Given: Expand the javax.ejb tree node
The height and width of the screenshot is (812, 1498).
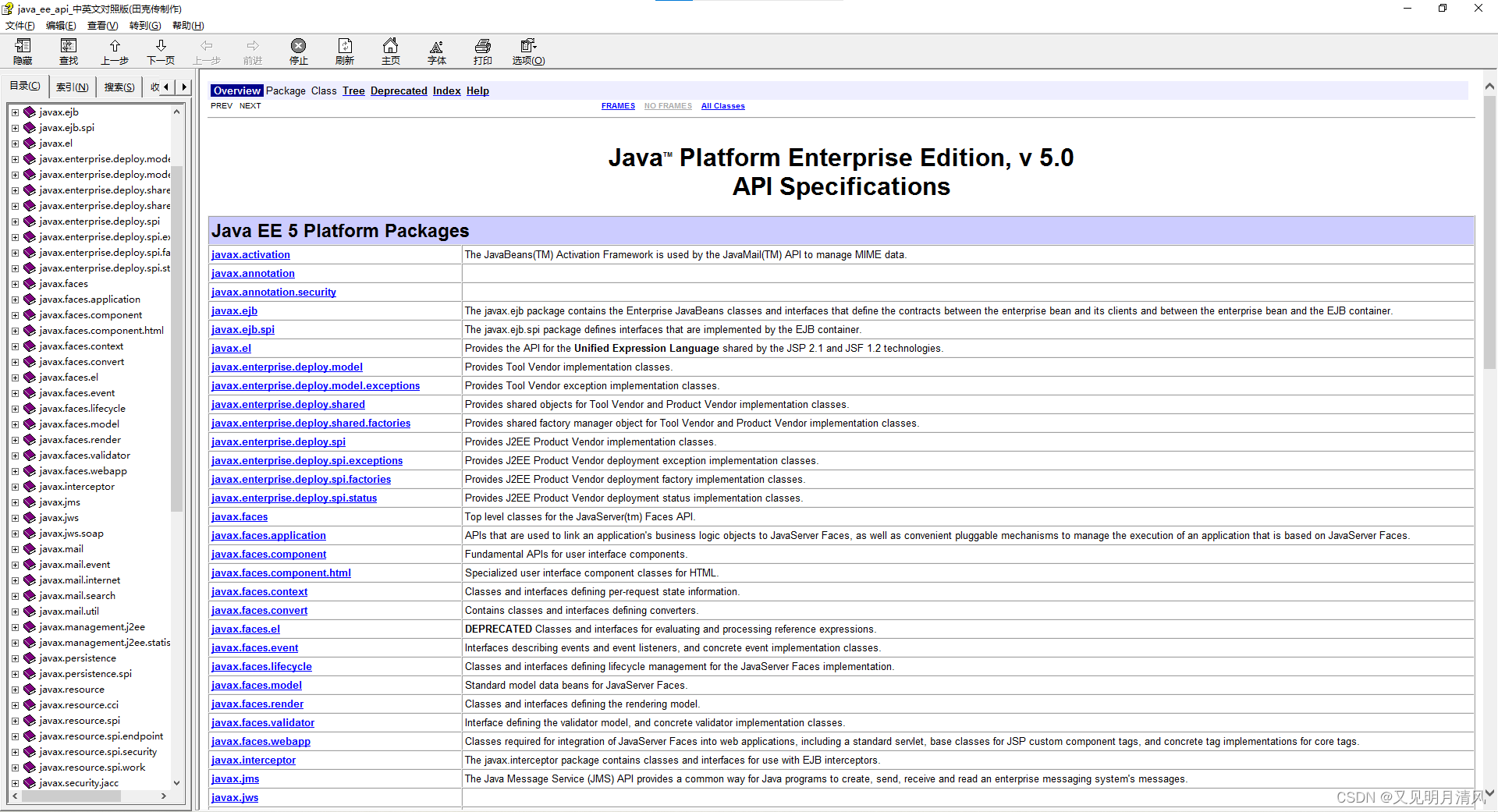Looking at the screenshot, I should coord(15,112).
